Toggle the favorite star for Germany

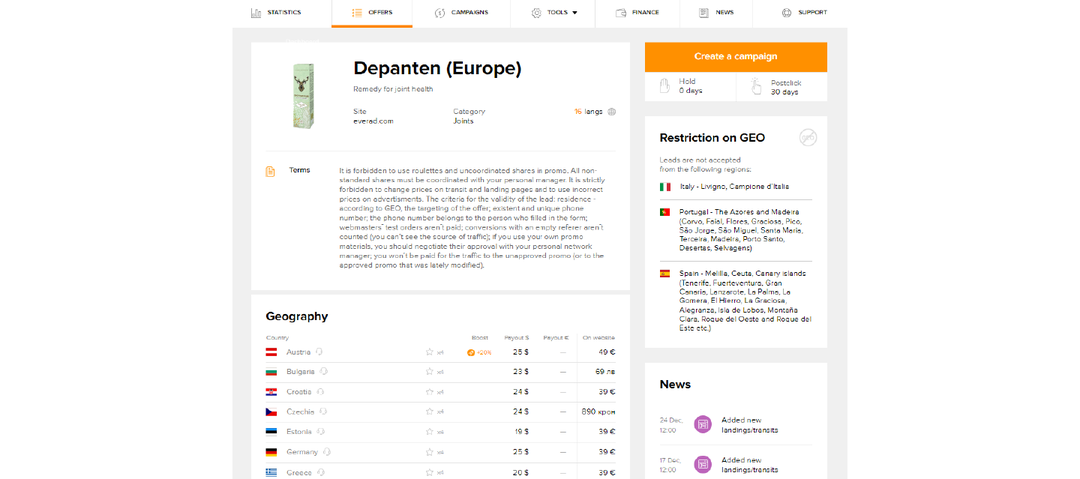point(430,452)
